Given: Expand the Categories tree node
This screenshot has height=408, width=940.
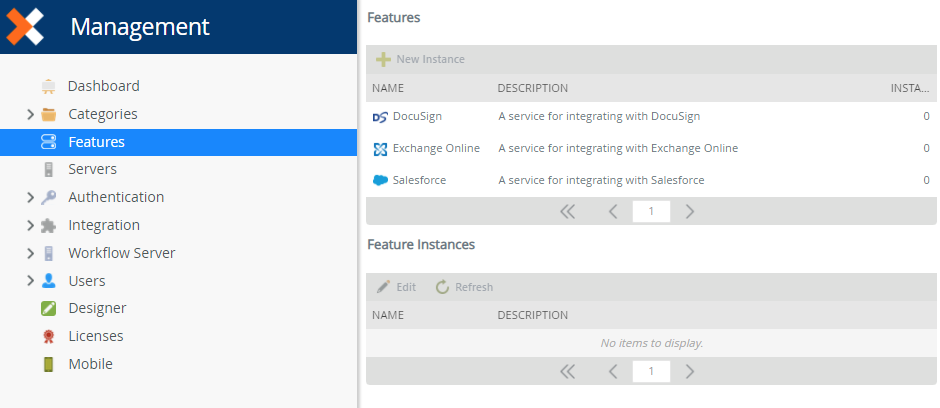Looking at the screenshot, I should click(31, 114).
